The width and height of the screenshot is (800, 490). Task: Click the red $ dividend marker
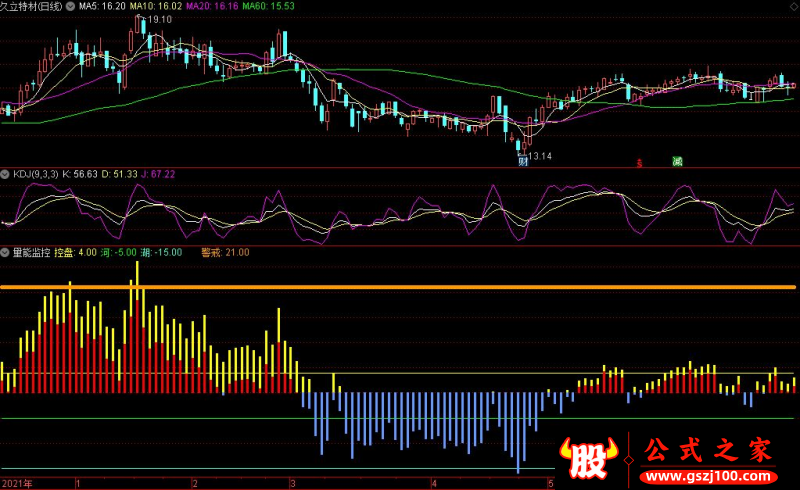[639, 163]
